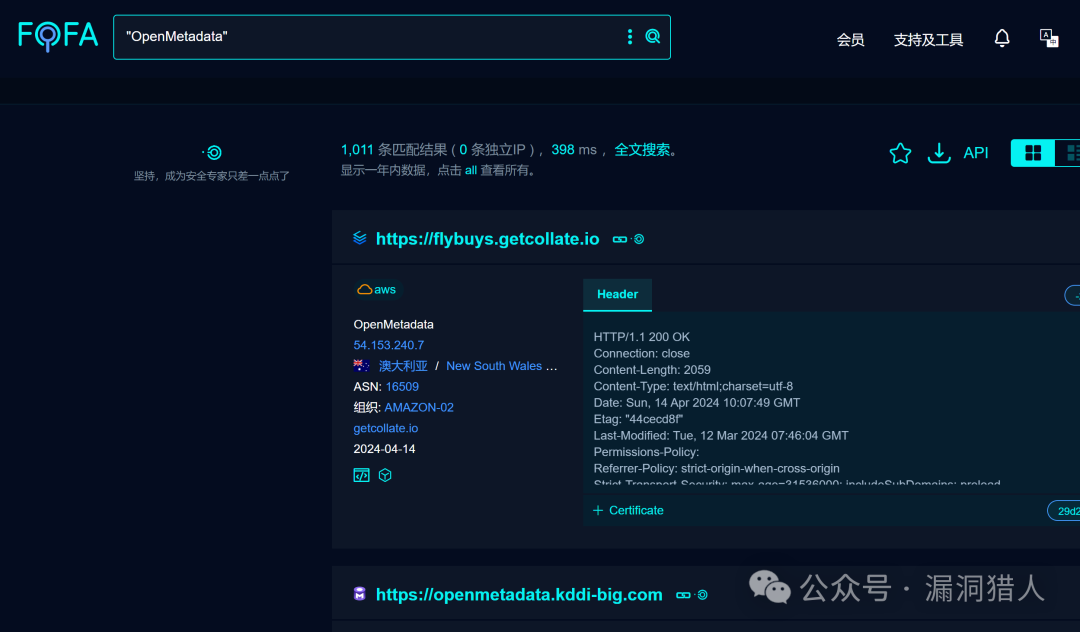The height and width of the screenshot is (632, 1080).
Task: Select the grid view toggle
Action: 1032,153
